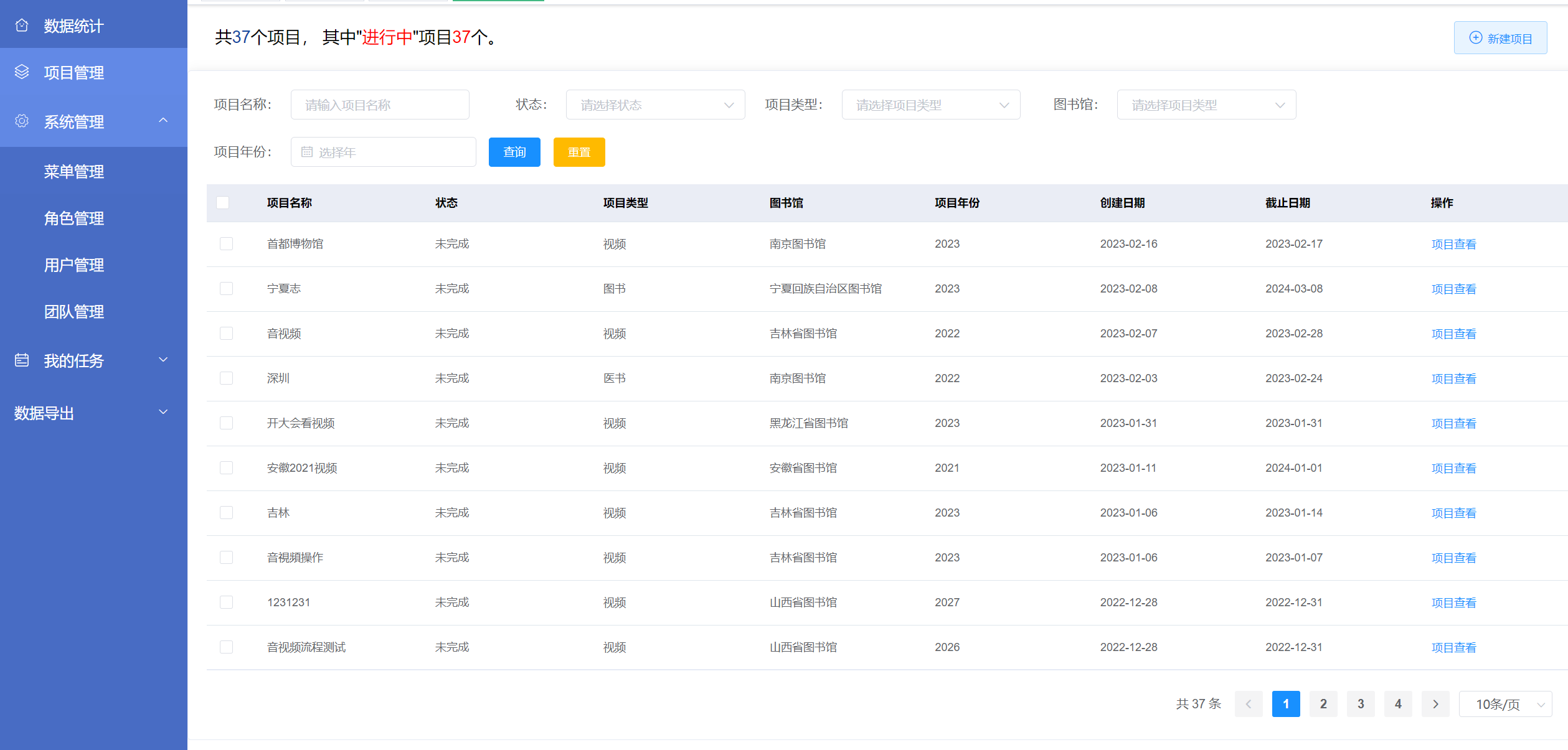Open 项目查看 for 音视频流程测试
The width and height of the screenshot is (1568, 750).
click(x=1453, y=647)
